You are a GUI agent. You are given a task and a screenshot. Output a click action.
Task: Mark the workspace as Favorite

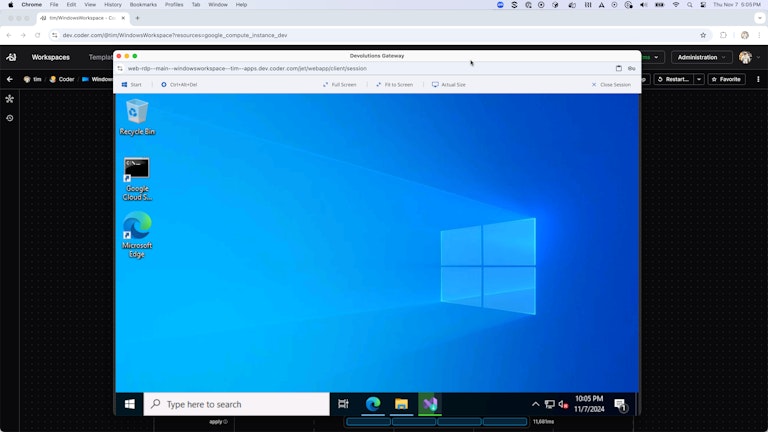coord(726,79)
